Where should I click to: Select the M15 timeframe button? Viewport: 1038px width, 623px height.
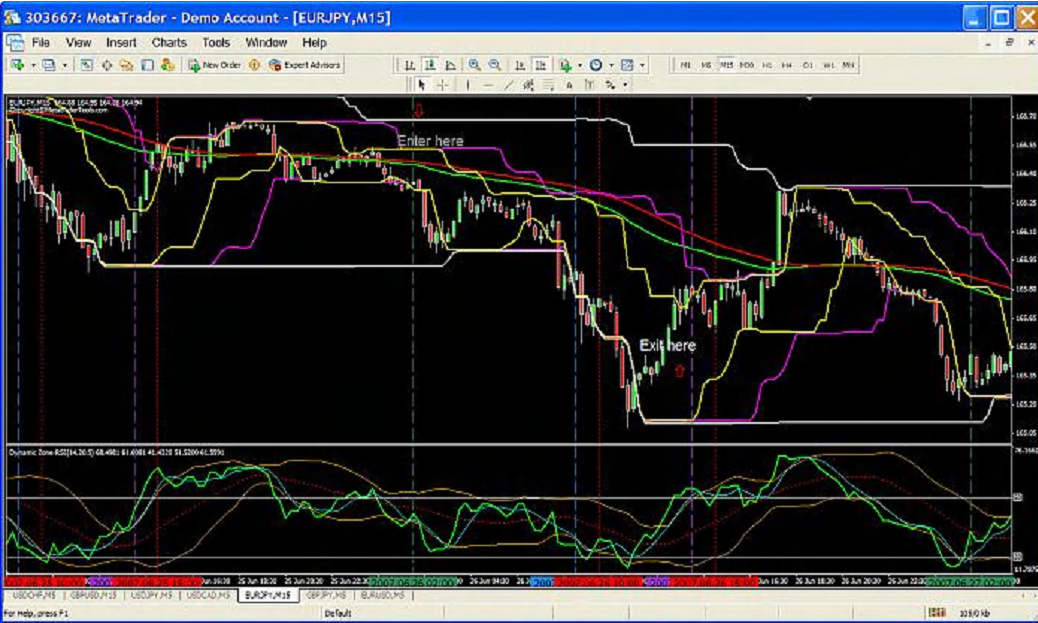727,65
